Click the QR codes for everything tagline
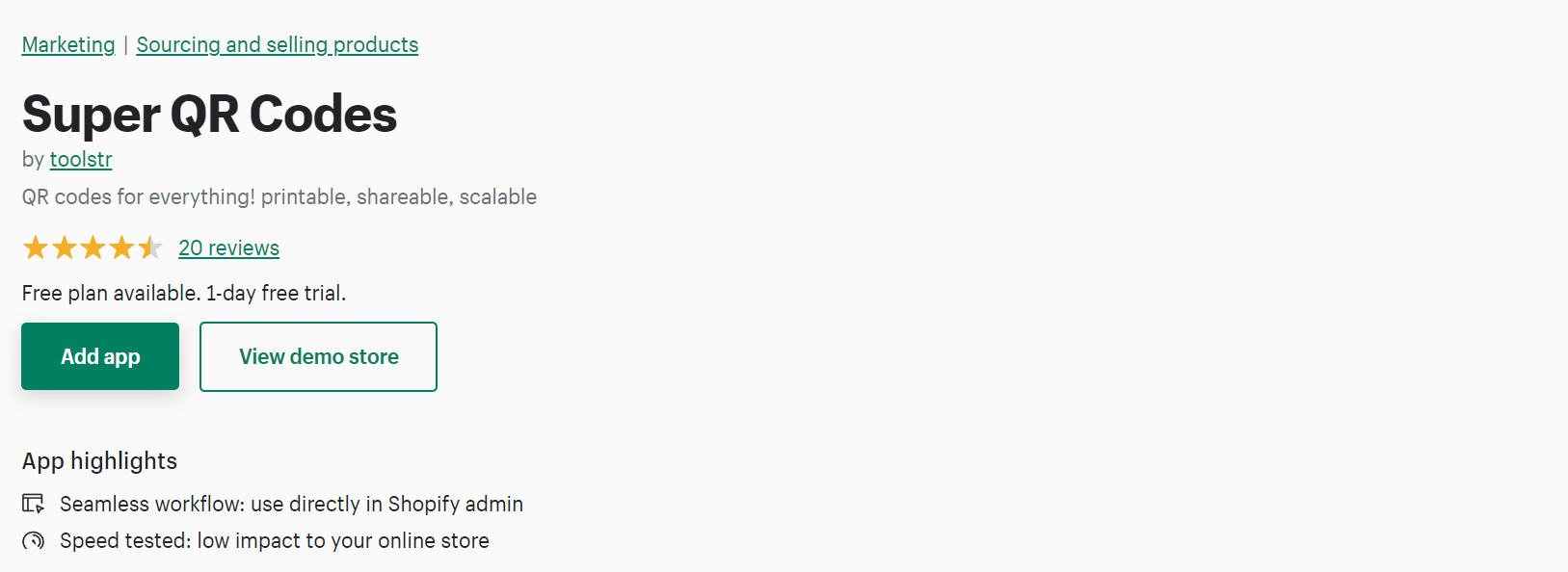The width and height of the screenshot is (1568, 572). [x=279, y=197]
